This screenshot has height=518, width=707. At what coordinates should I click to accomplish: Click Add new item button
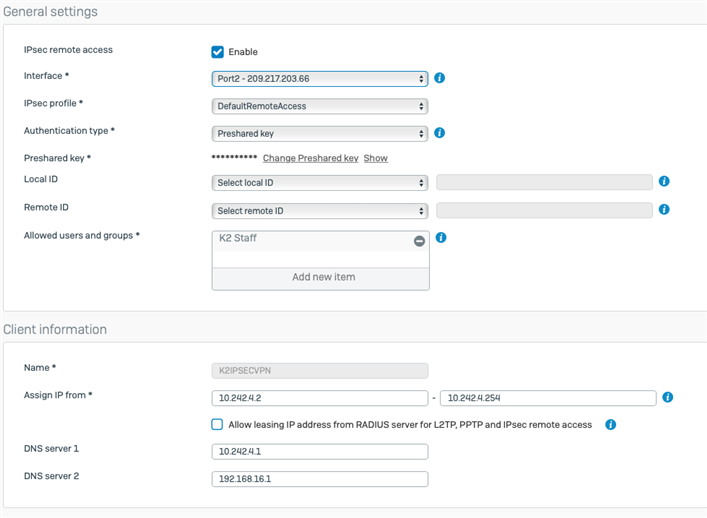point(321,277)
